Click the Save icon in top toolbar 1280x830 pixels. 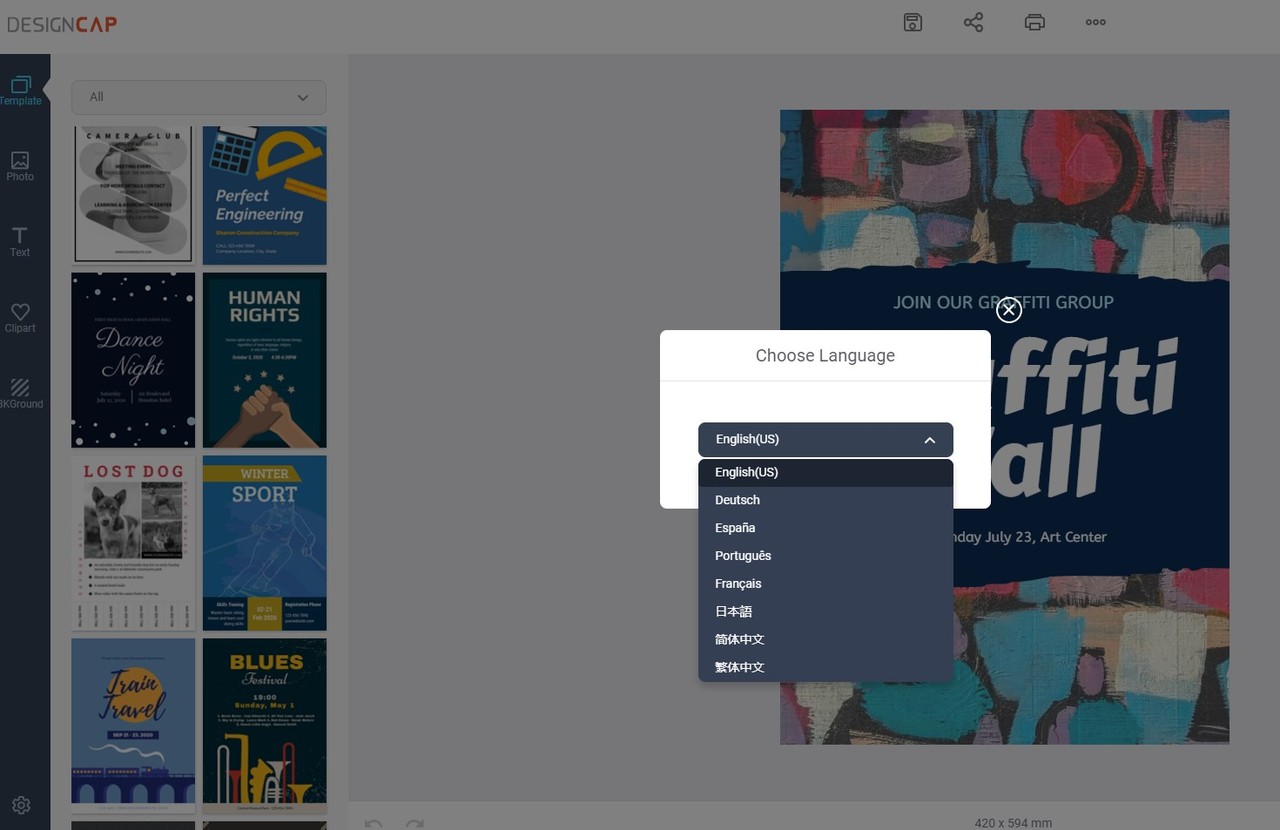[912, 22]
